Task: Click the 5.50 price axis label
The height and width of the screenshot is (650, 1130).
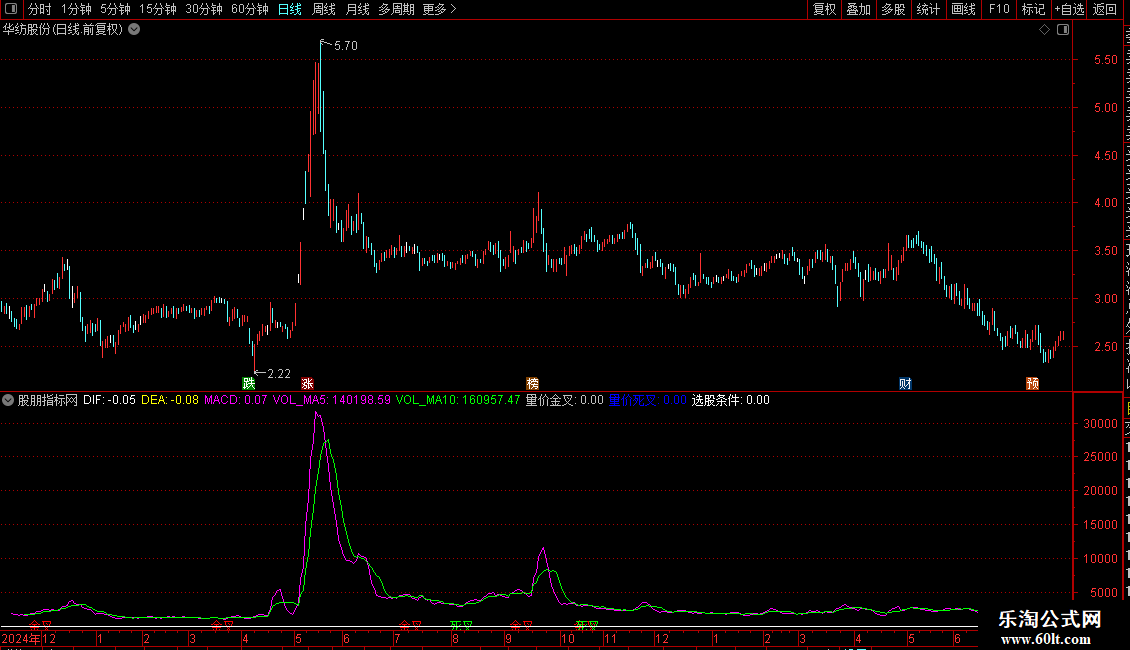Action: [x=1105, y=60]
